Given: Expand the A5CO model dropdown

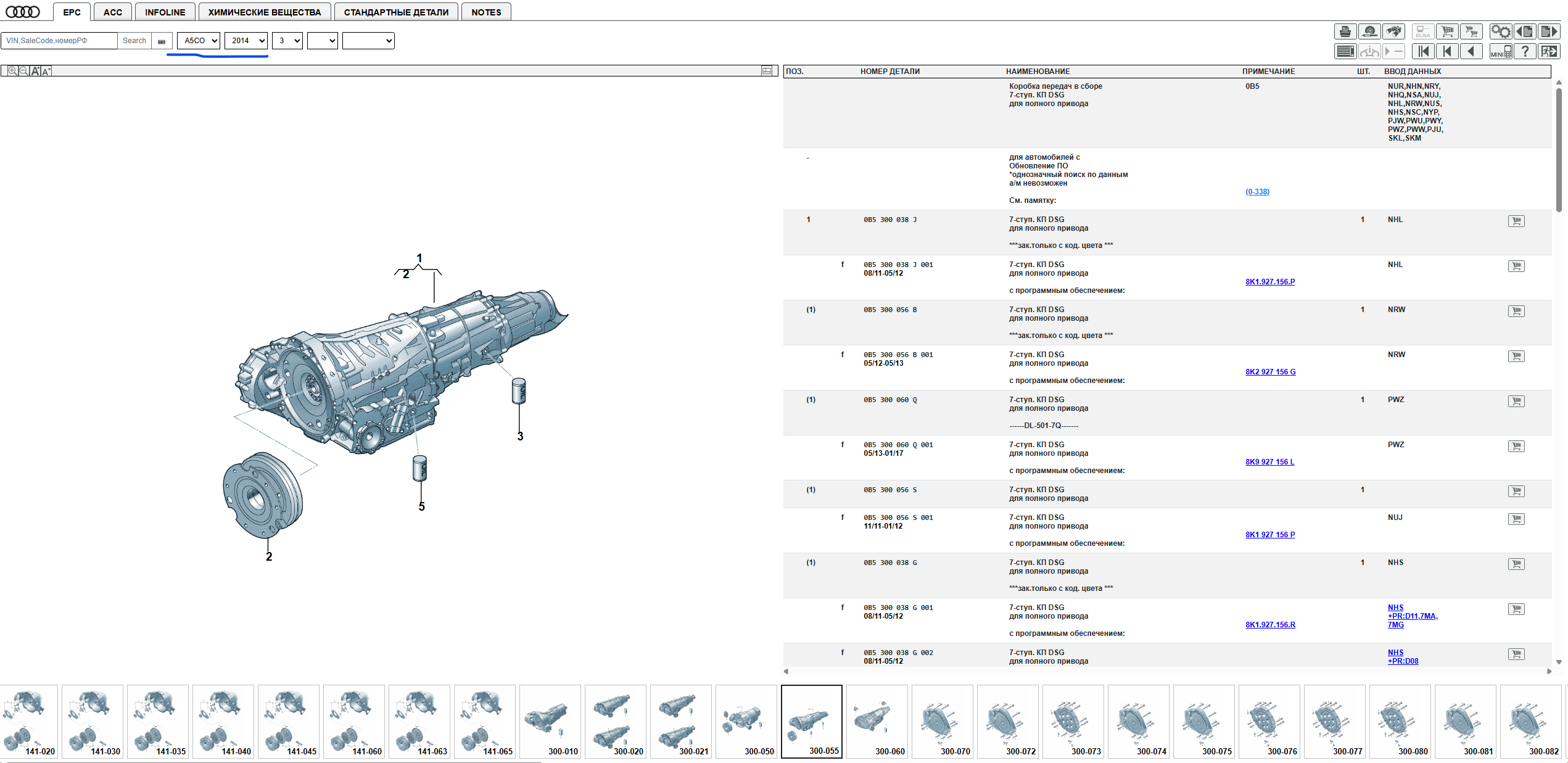Looking at the screenshot, I should (199, 41).
